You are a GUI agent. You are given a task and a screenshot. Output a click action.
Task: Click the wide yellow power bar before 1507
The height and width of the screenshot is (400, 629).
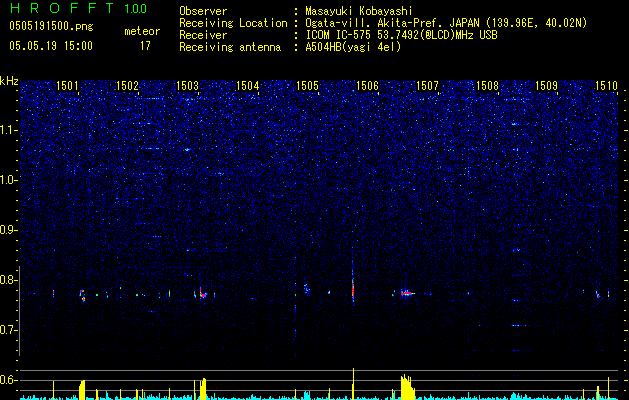pyautogui.click(x=408, y=387)
